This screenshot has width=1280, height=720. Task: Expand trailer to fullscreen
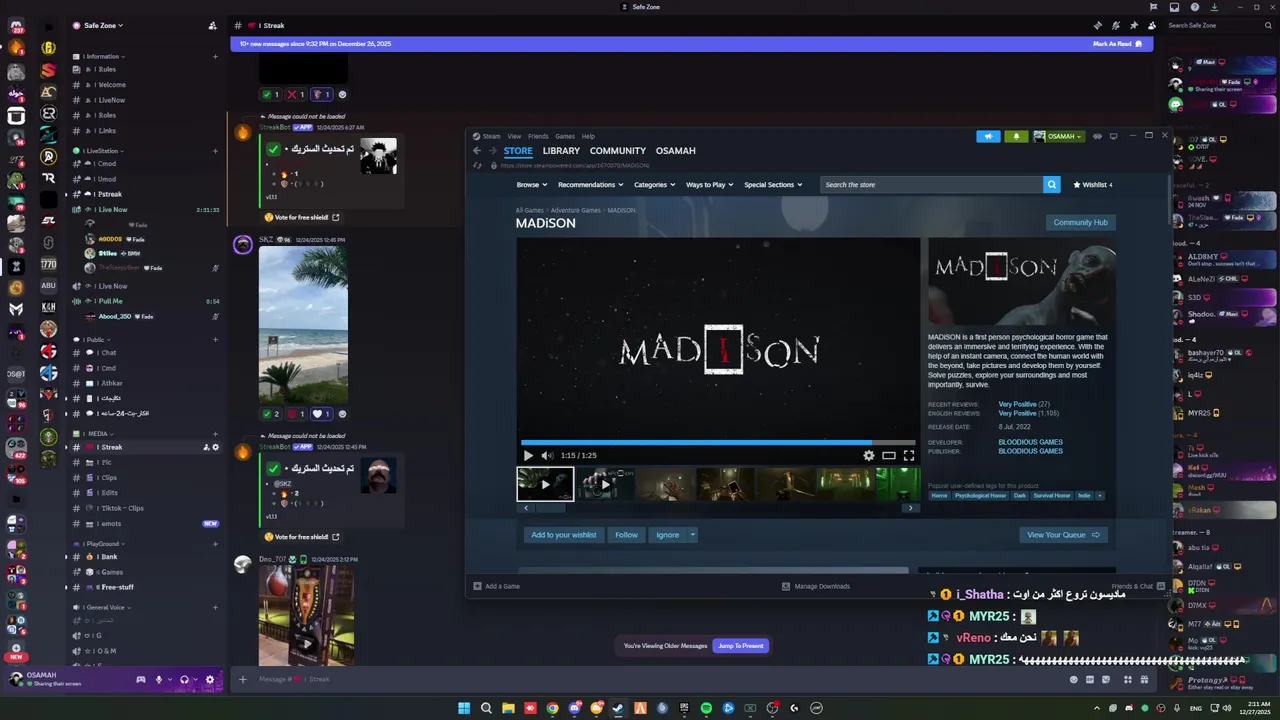tap(909, 455)
